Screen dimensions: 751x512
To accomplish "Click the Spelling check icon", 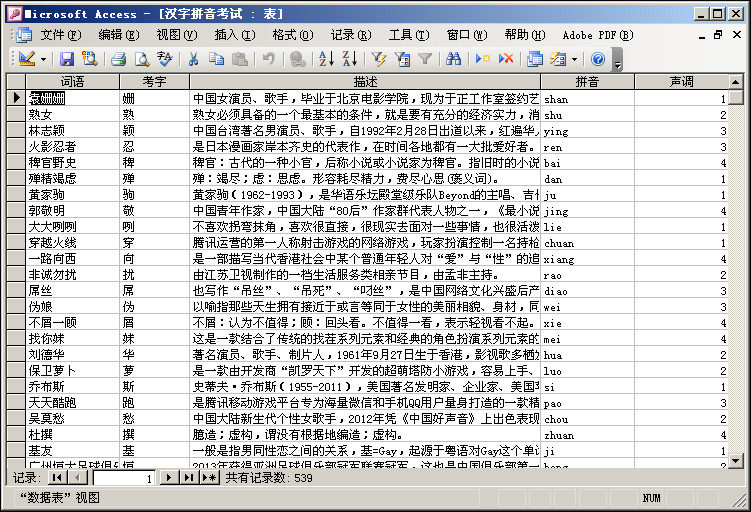I will pos(164,59).
